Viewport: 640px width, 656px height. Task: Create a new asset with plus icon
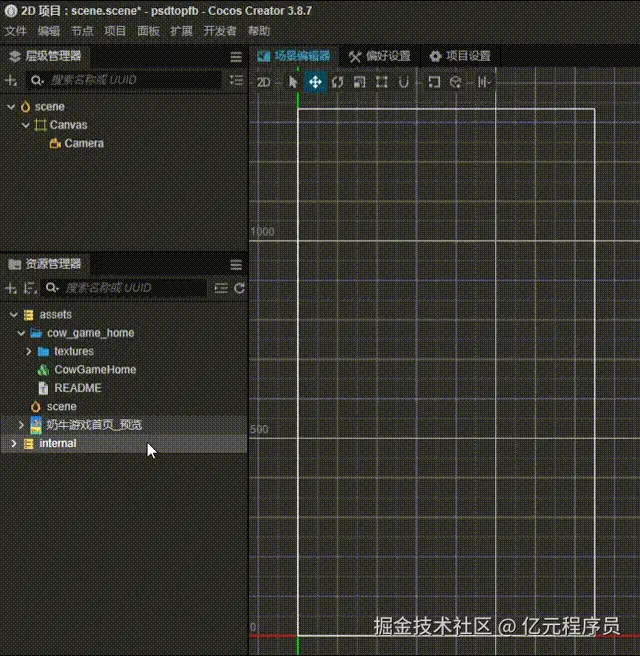click(x=10, y=288)
